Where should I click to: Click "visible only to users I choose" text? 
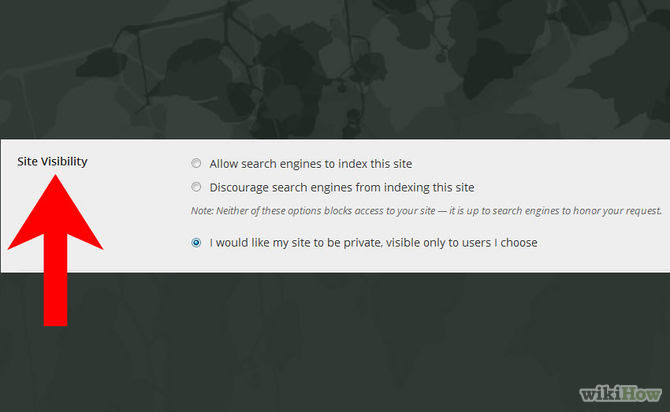[461, 243]
